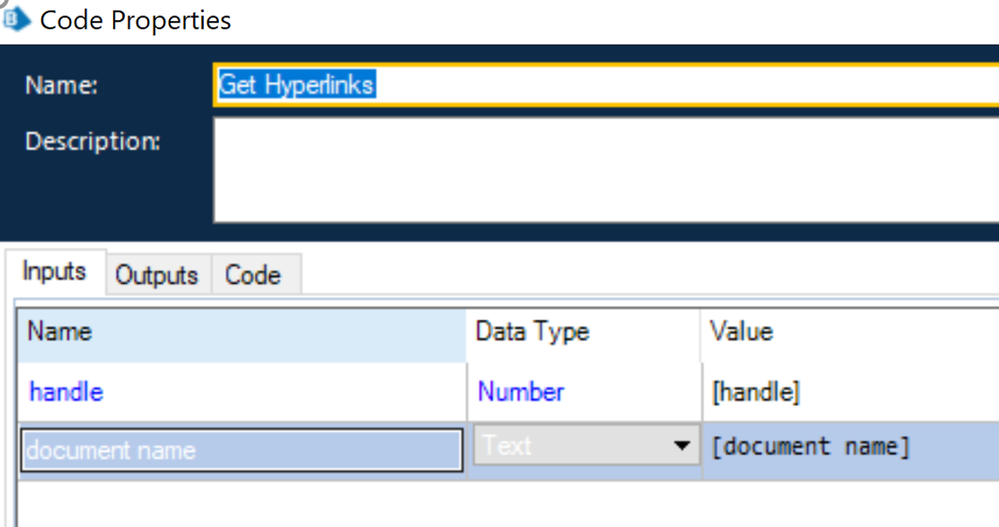
Task: Switch to the Code tab
Action: (253, 275)
